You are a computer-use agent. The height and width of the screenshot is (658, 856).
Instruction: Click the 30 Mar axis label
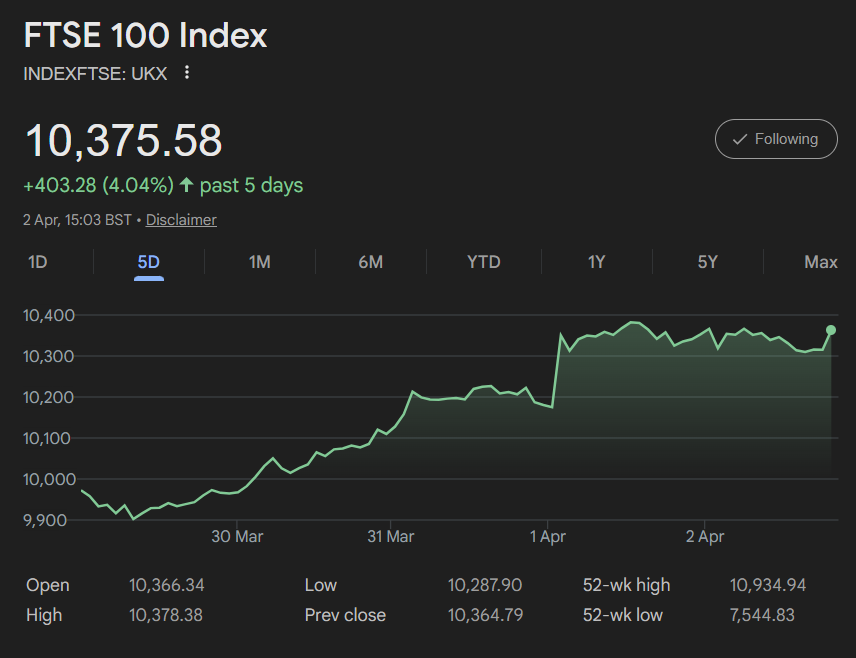[x=237, y=537]
